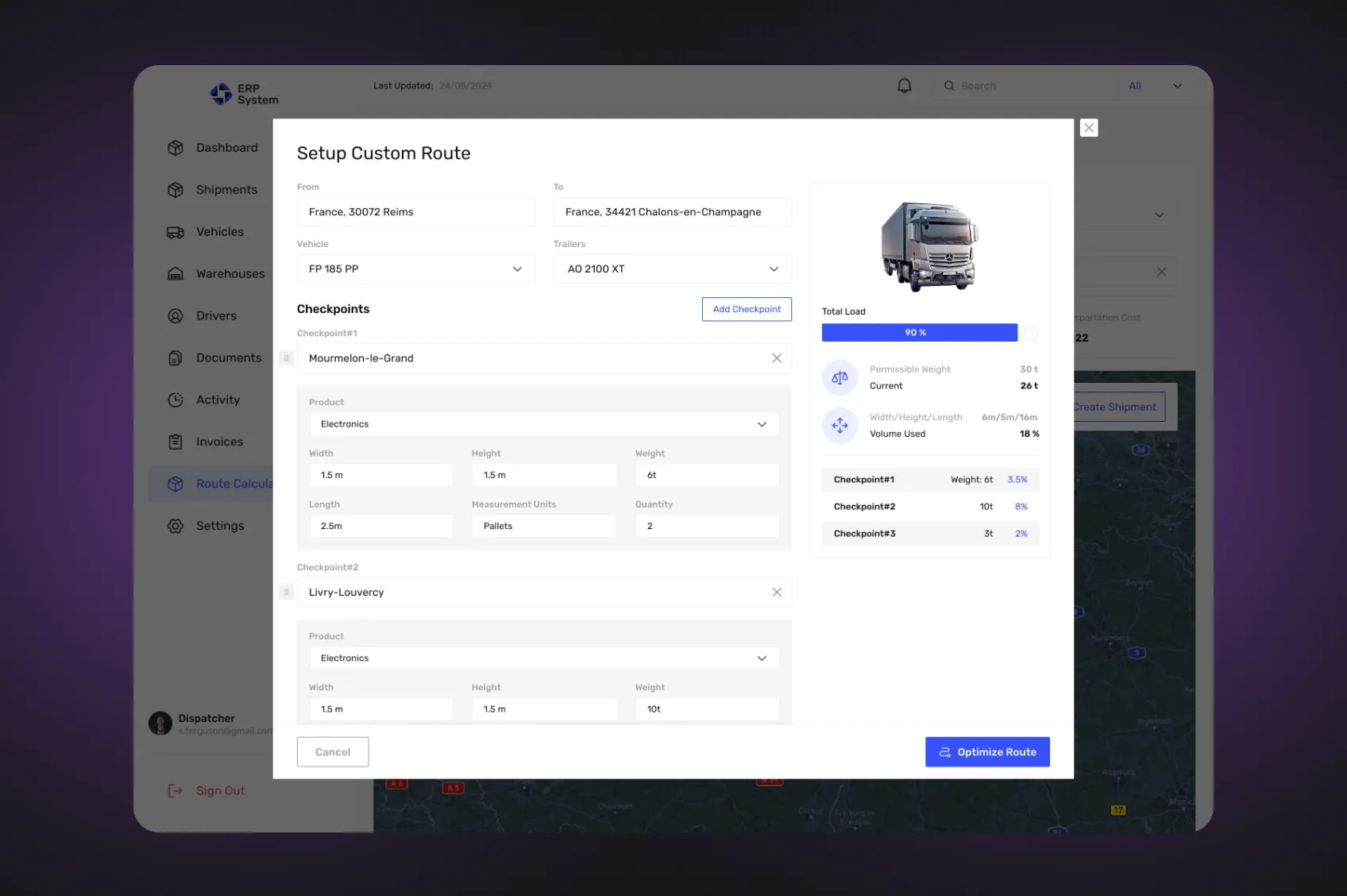
Task: Grab drag handle for Checkpoint#2
Action: point(287,593)
